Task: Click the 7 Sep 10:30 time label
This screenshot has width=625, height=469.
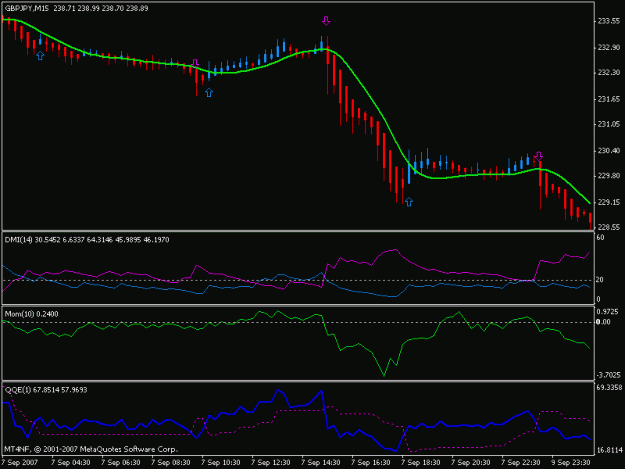Action: click(220, 463)
